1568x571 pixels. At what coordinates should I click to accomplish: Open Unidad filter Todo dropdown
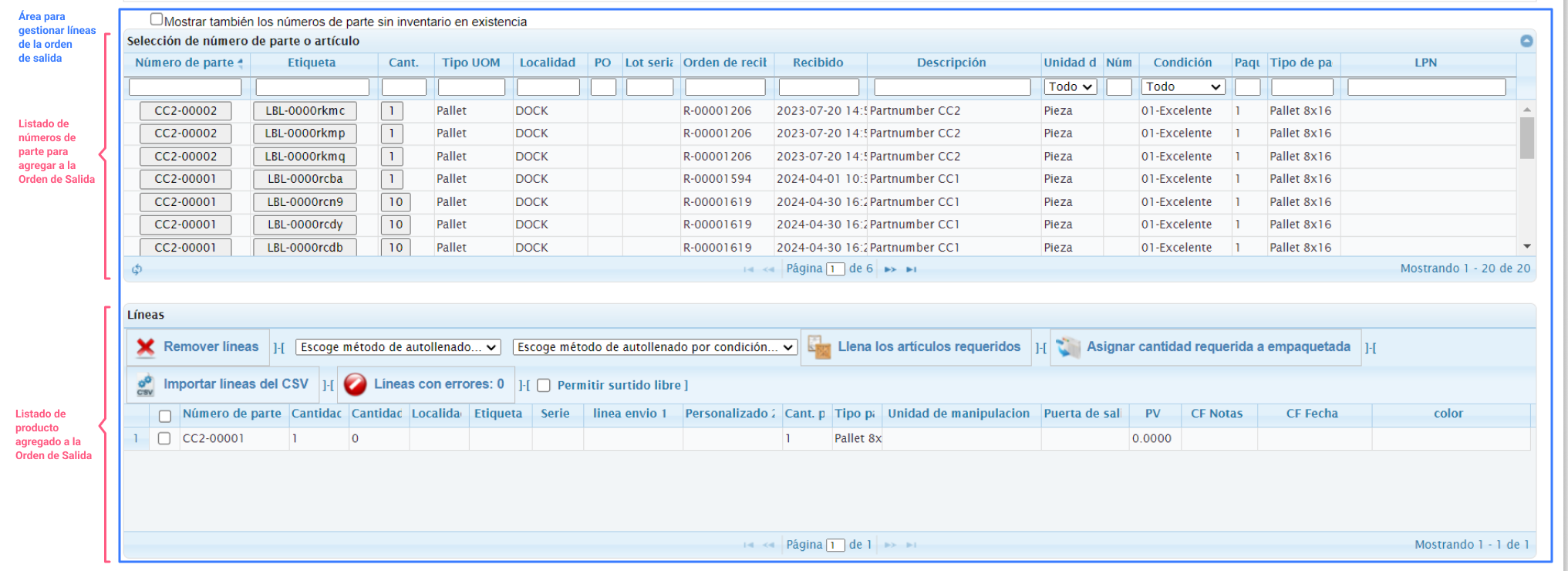[x=1070, y=87]
